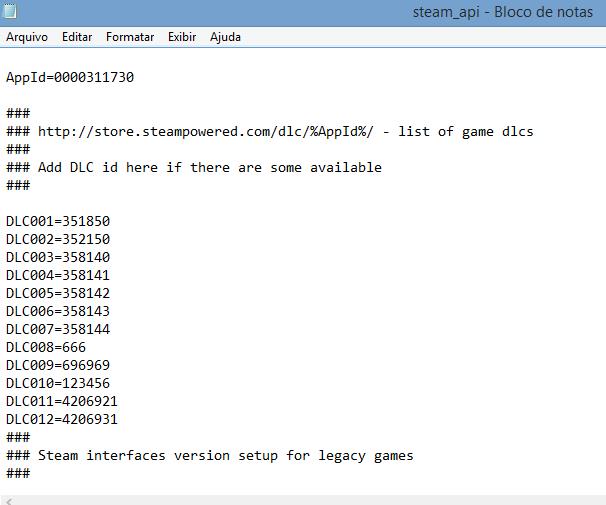Place cursor on the DLC001=351850 line
This screenshot has height=505, width=606.
[58, 221]
